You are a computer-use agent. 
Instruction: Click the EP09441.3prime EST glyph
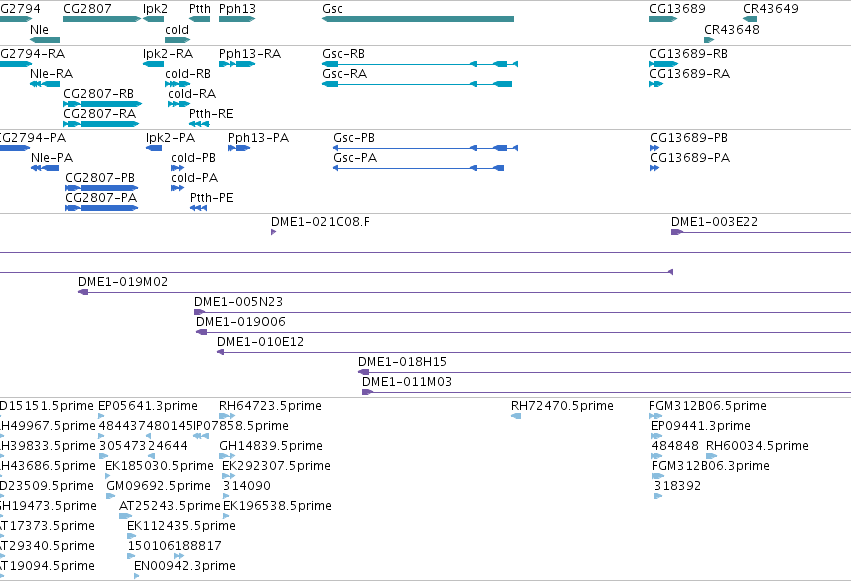click(x=657, y=436)
